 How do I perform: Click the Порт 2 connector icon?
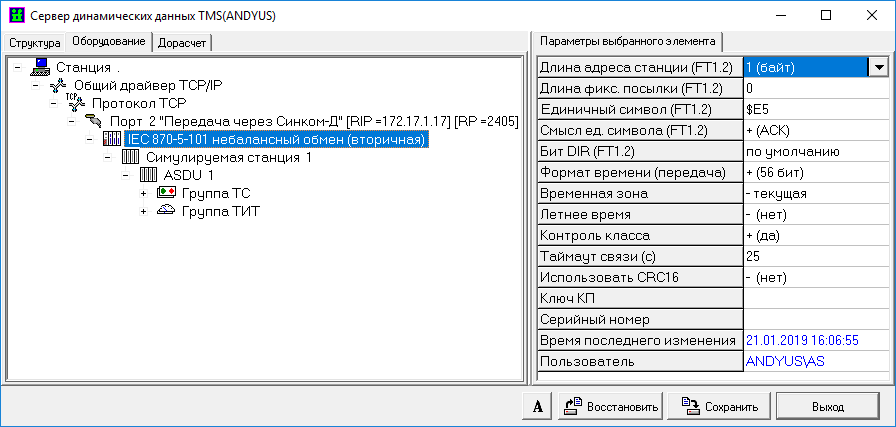tap(93, 121)
